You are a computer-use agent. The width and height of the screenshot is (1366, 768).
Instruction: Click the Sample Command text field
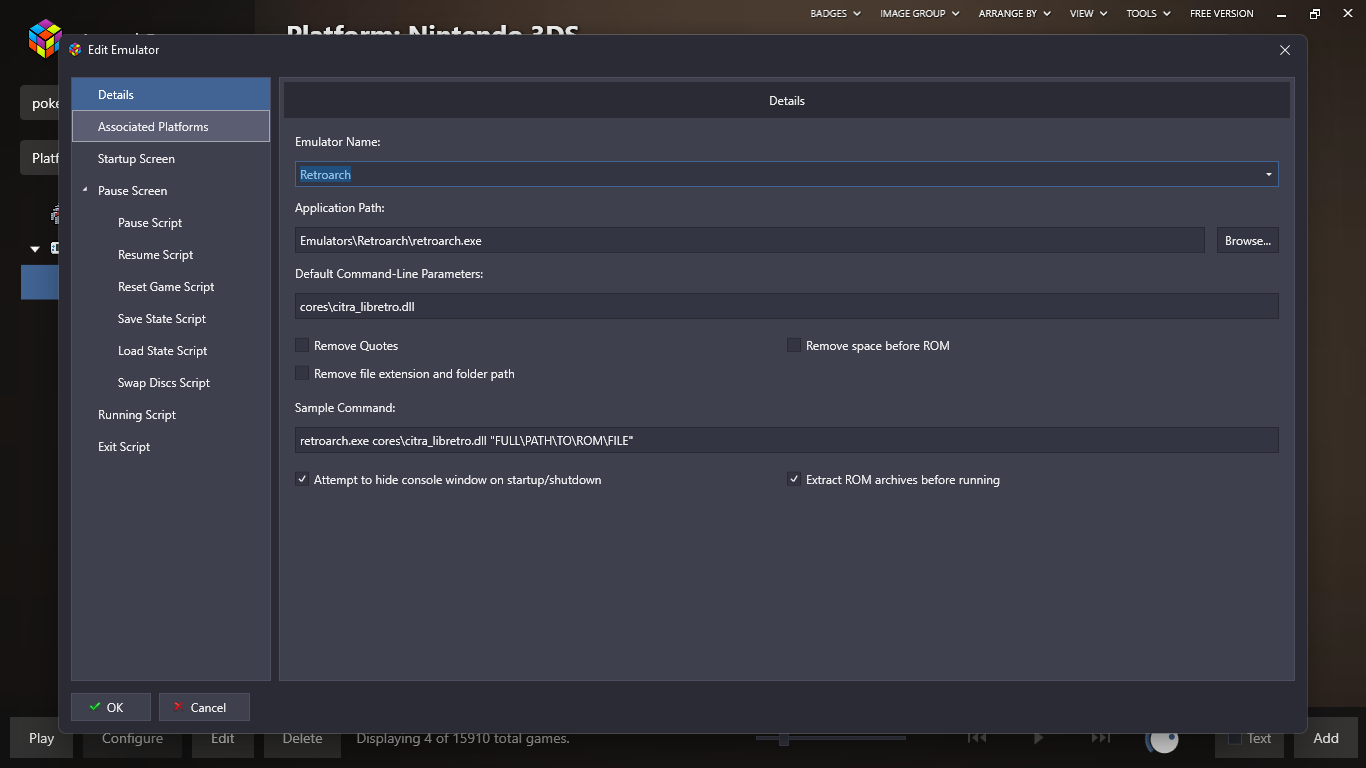[786, 440]
